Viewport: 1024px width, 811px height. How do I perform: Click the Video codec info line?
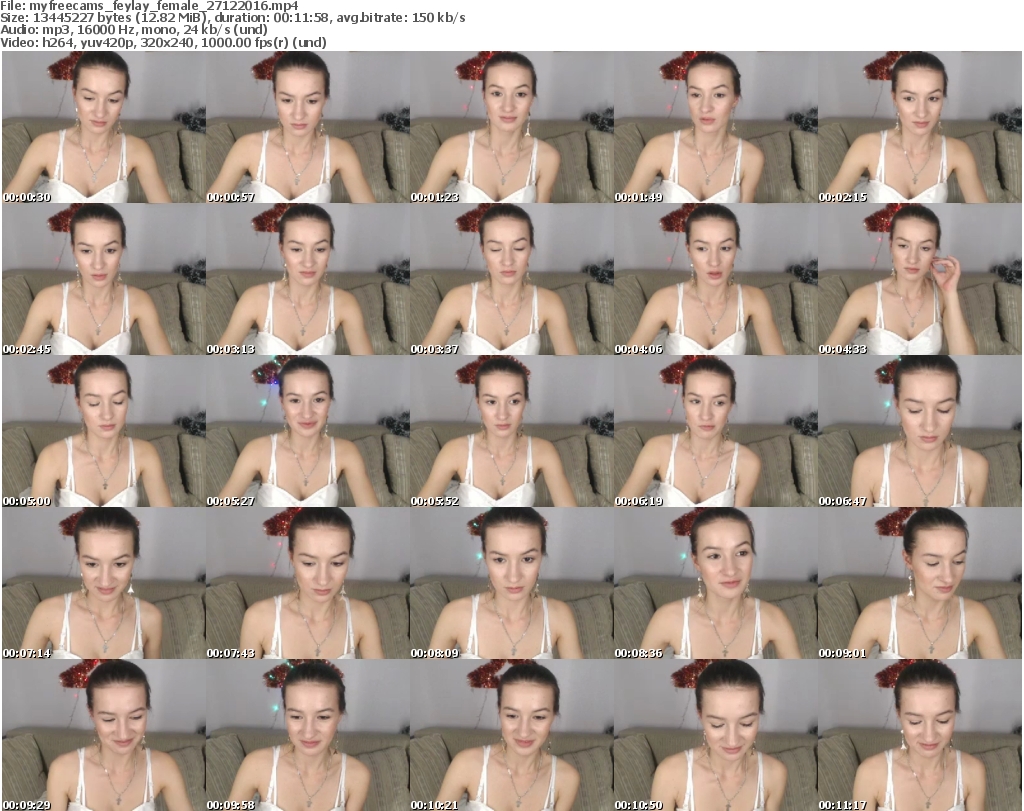(x=164, y=43)
